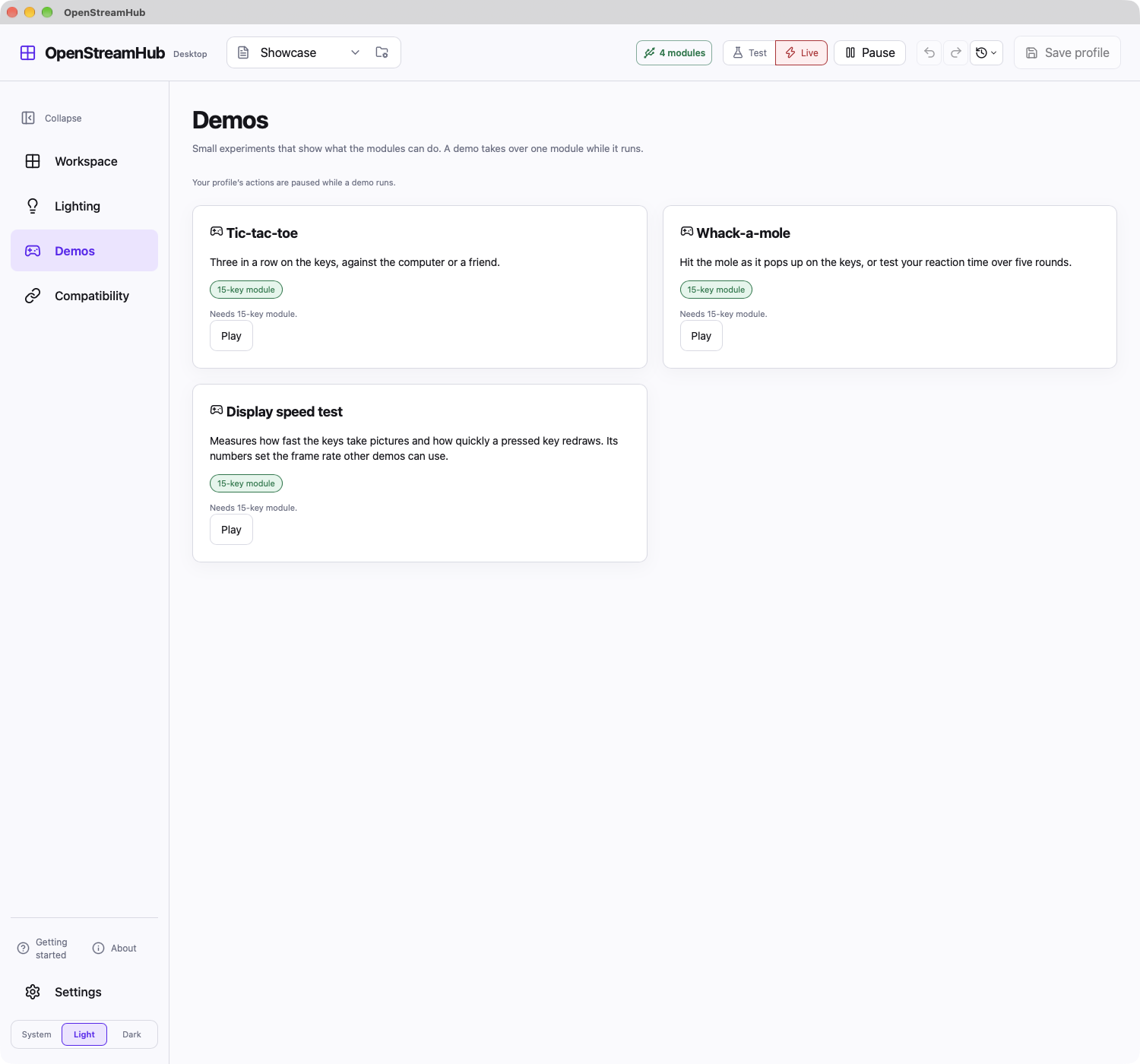Switch to Live mode
The image size is (1140, 1064).
coord(801,52)
